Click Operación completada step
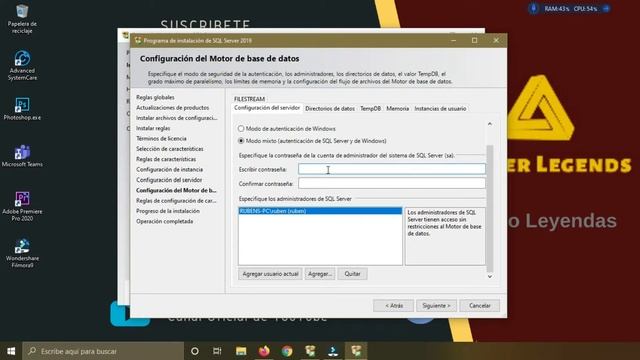The width and height of the screenshot is (640, 360). pos(164,221)
